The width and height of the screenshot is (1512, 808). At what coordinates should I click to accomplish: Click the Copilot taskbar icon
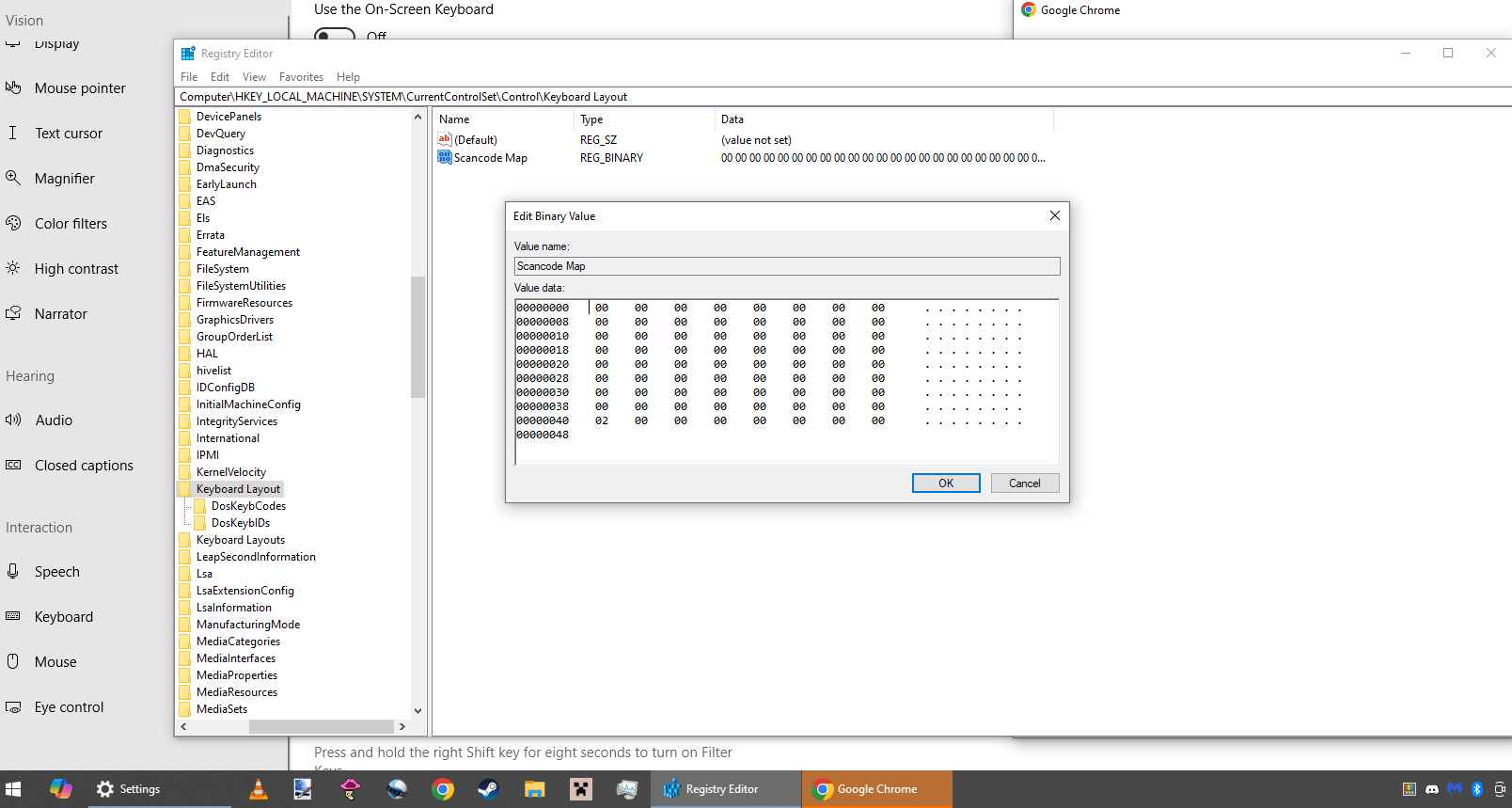point(61,789)
